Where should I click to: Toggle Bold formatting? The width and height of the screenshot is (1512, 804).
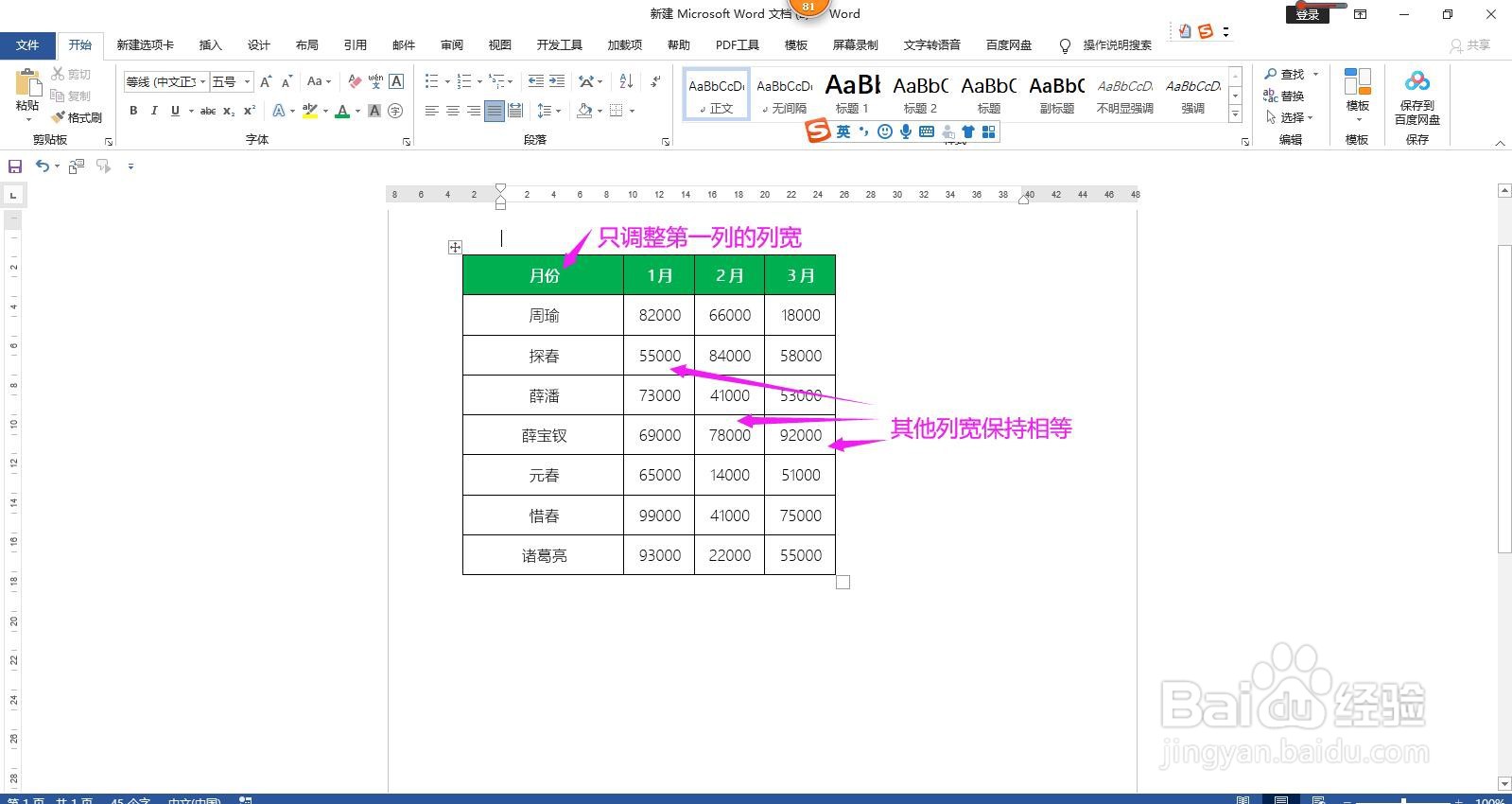point(133,111)
